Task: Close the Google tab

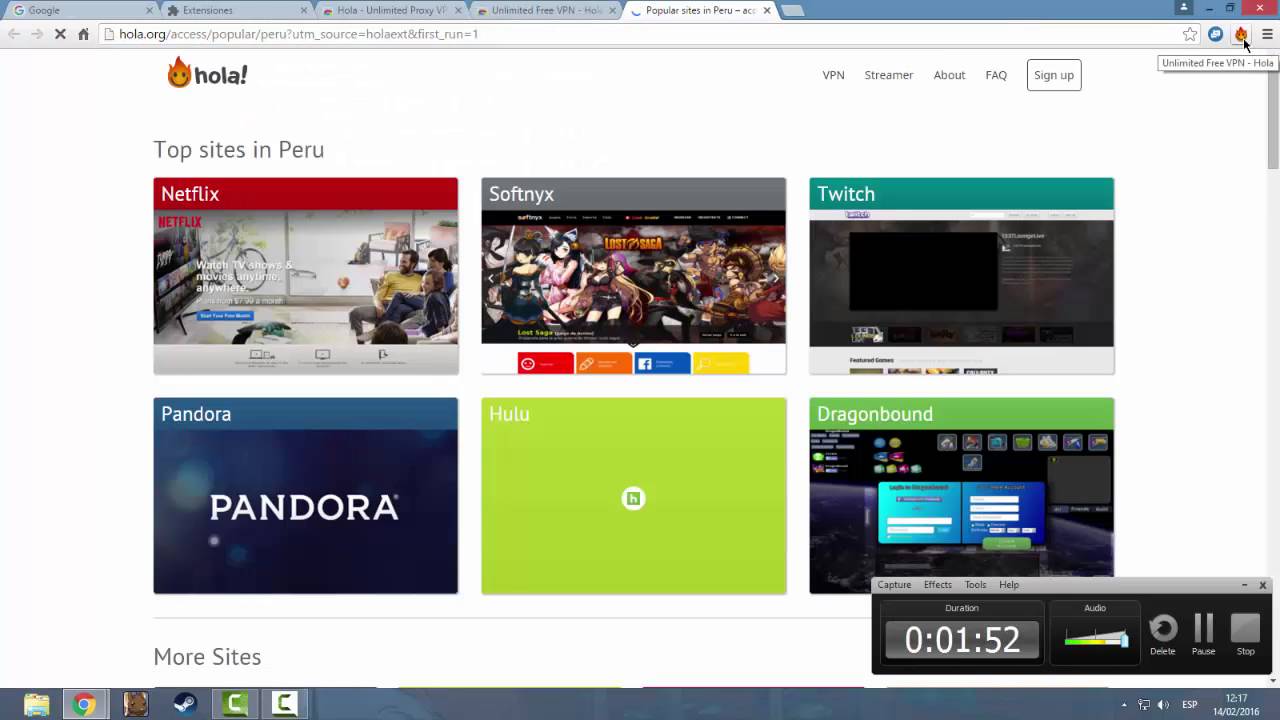Action: pyautogui.click(x=150, y=10)
